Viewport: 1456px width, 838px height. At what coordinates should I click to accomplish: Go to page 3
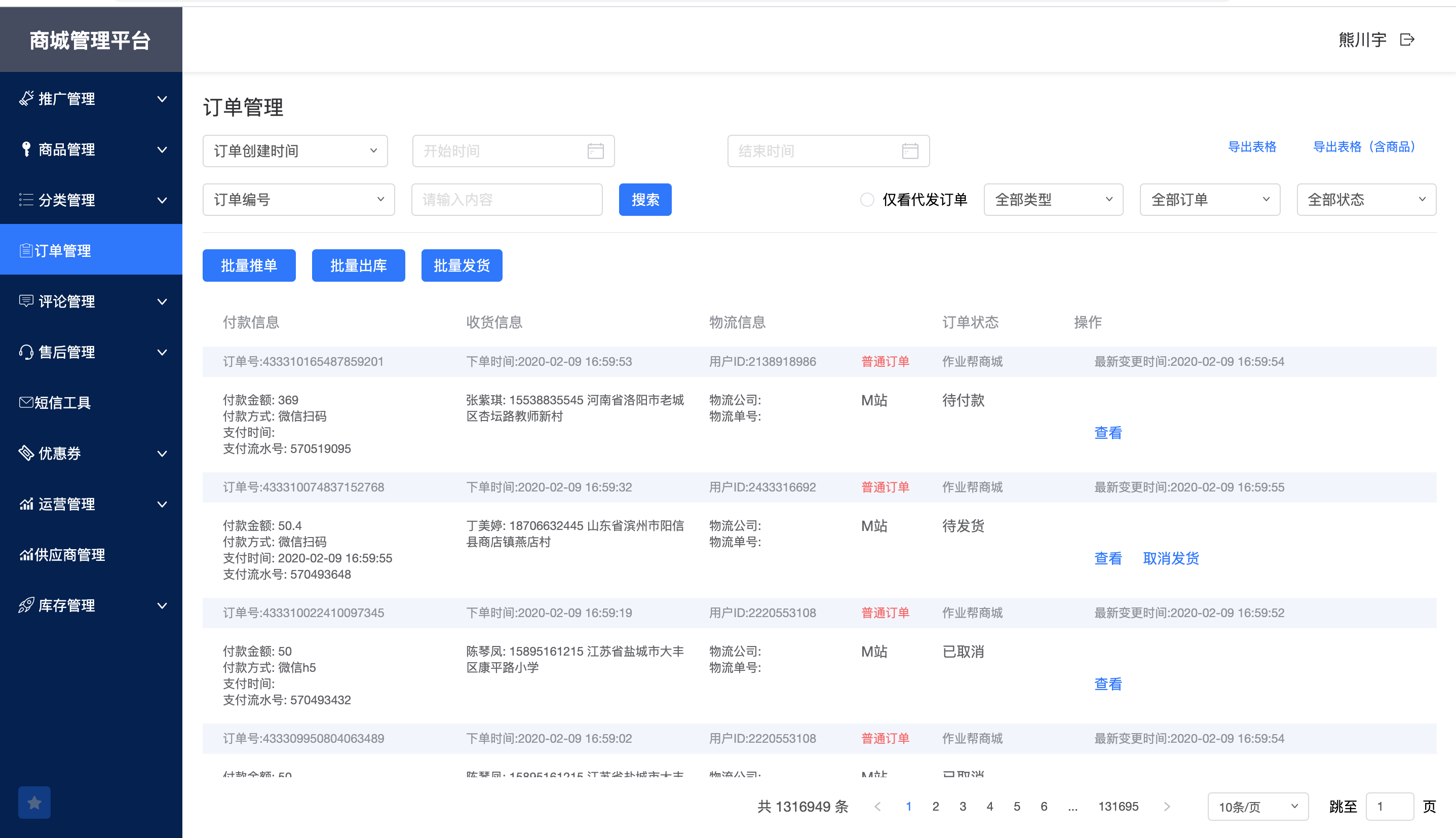click(963, 807)
